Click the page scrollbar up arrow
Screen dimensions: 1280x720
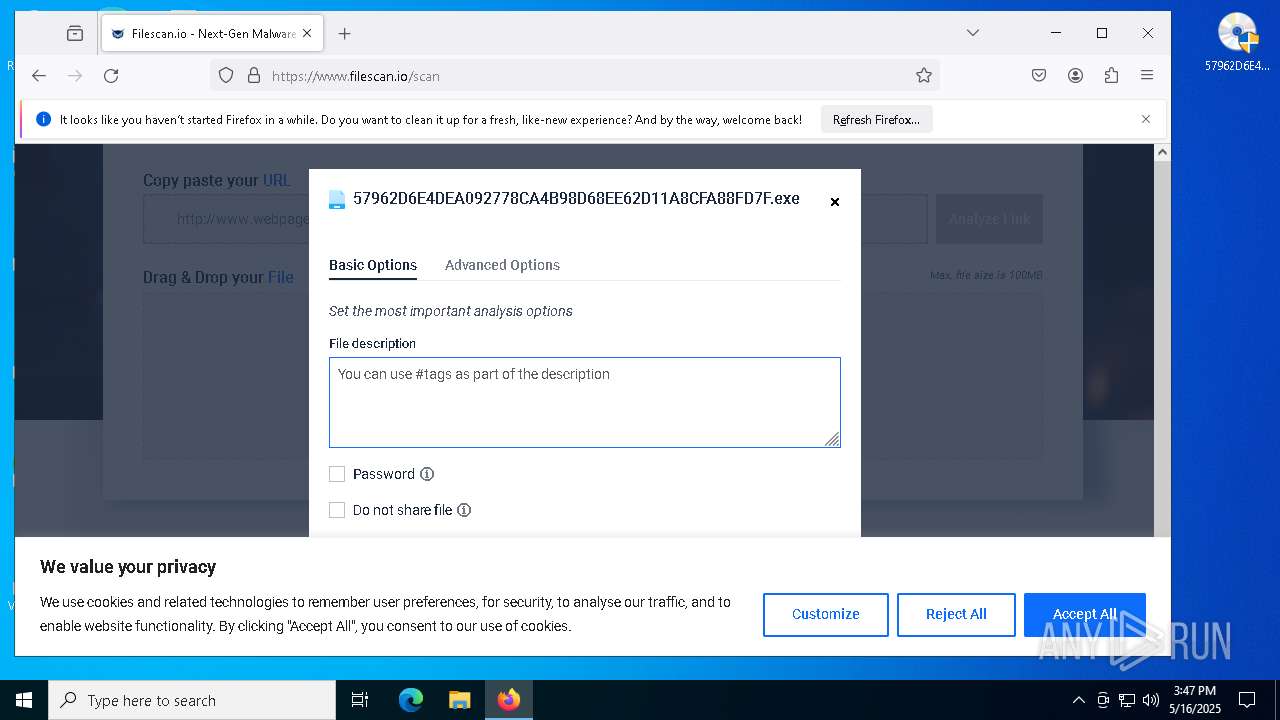click(1162, 152)
